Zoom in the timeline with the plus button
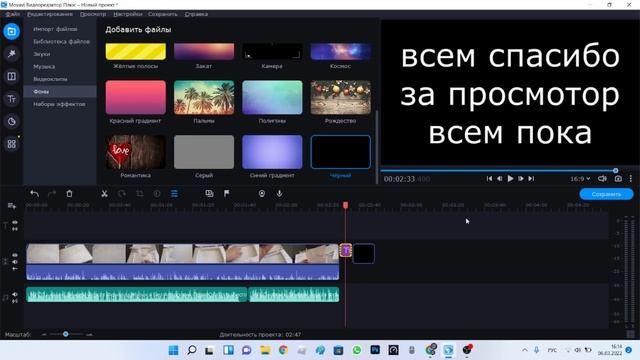640x360 pixels. pyautogui.click(x=89, y=335)
